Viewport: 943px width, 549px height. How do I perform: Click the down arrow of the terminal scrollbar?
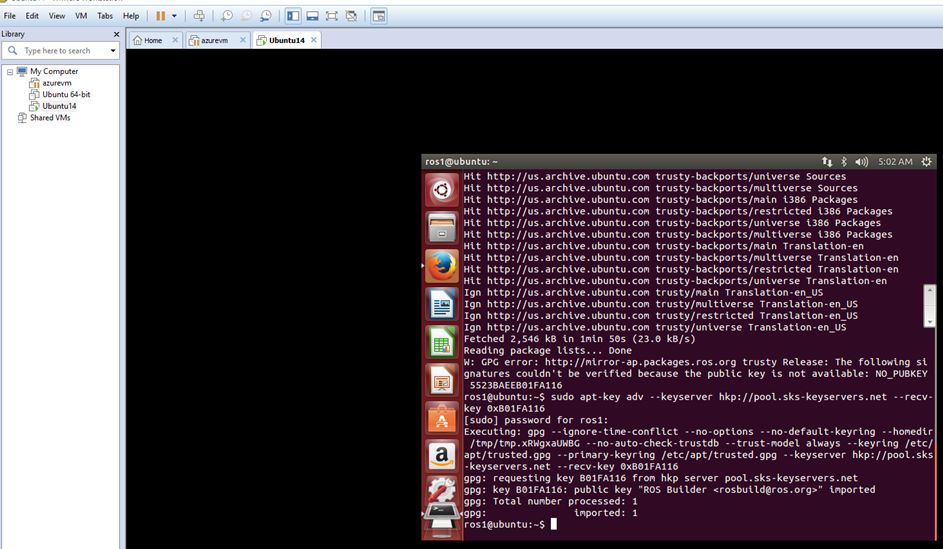929,322
